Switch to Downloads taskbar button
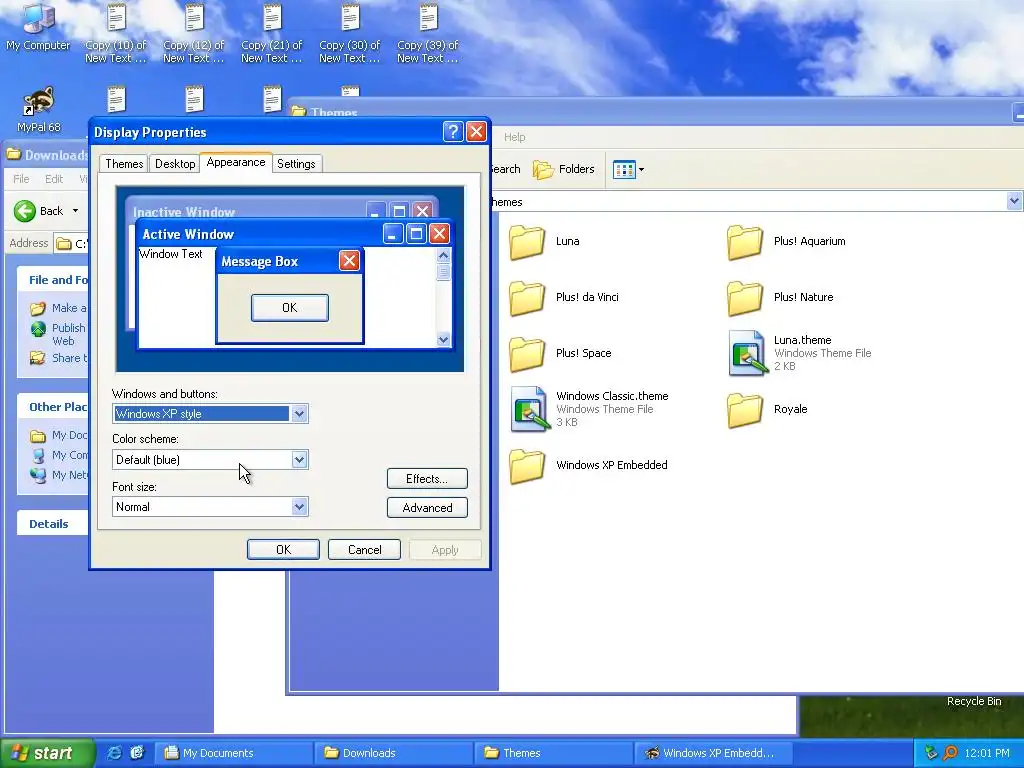1024x768 pixels. pyautogui.click(x=394, y=753)
